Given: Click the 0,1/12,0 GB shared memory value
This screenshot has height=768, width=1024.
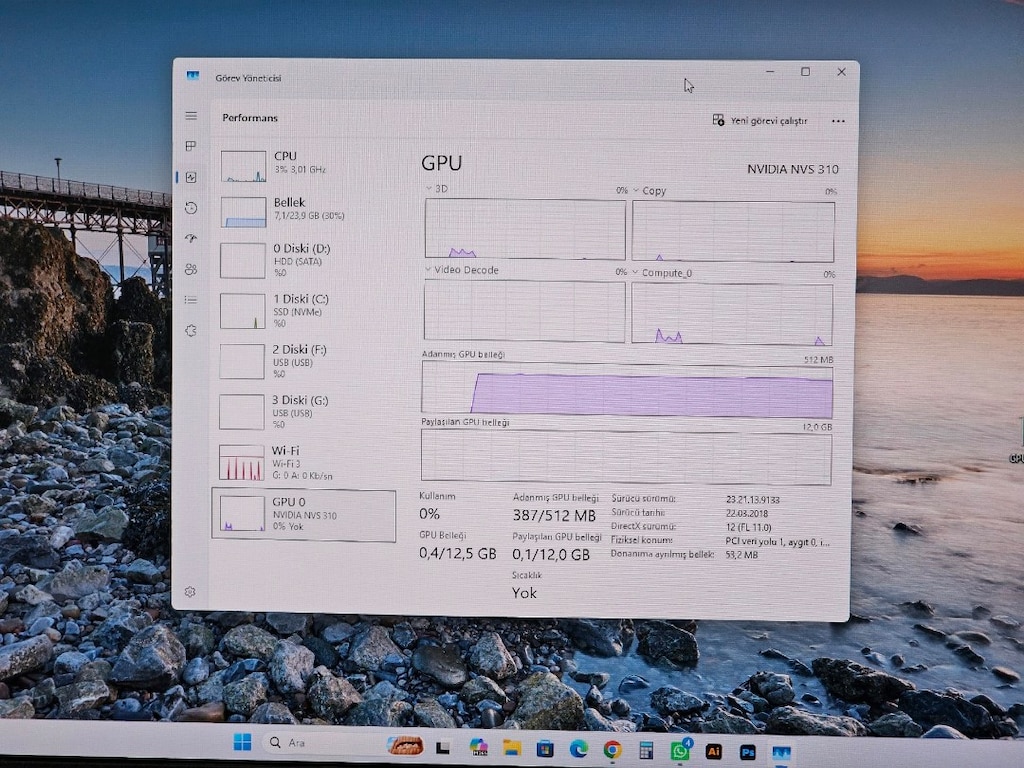Looking at the screenshot, I should 551,554.
